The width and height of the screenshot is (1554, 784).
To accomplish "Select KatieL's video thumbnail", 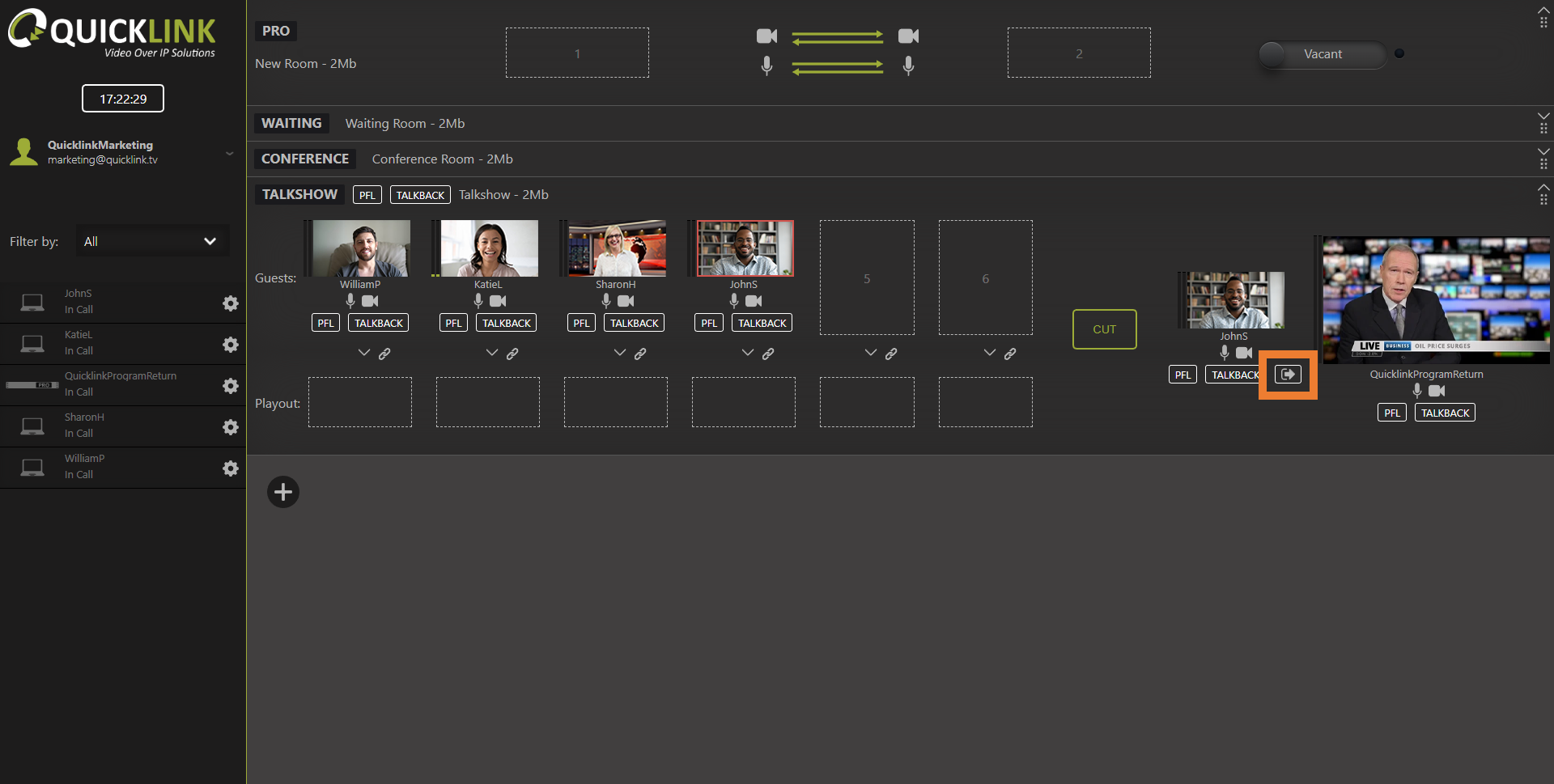I will coord(489,248).
